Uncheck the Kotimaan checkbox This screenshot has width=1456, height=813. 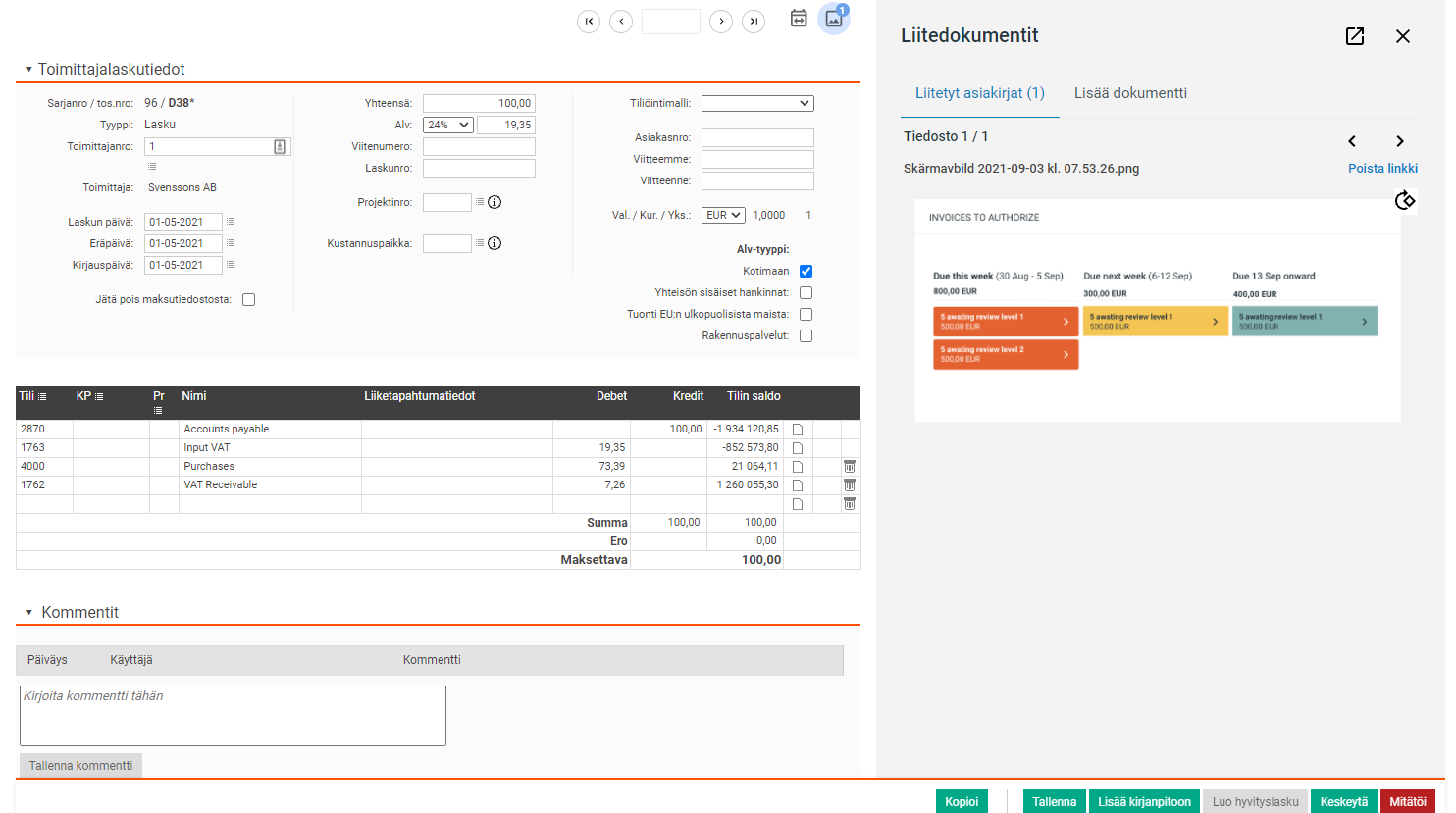click(806, 272)
